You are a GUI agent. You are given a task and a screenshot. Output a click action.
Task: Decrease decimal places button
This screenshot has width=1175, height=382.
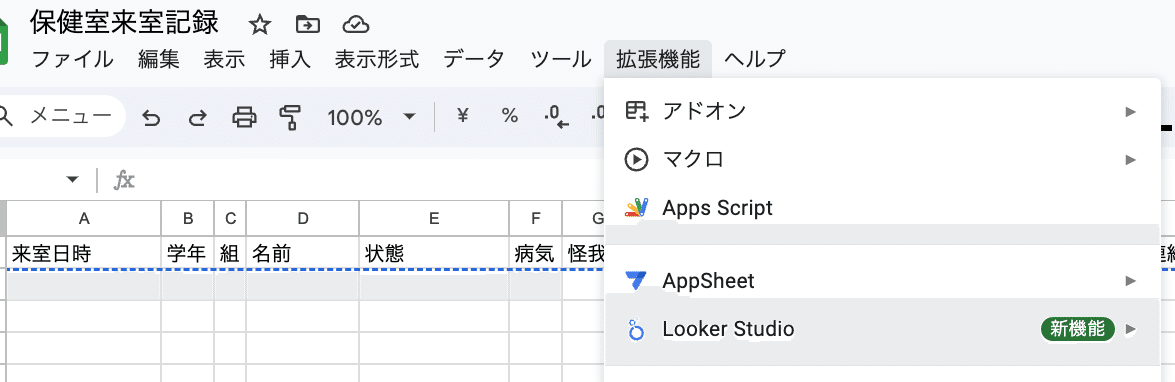coord(555,117)
